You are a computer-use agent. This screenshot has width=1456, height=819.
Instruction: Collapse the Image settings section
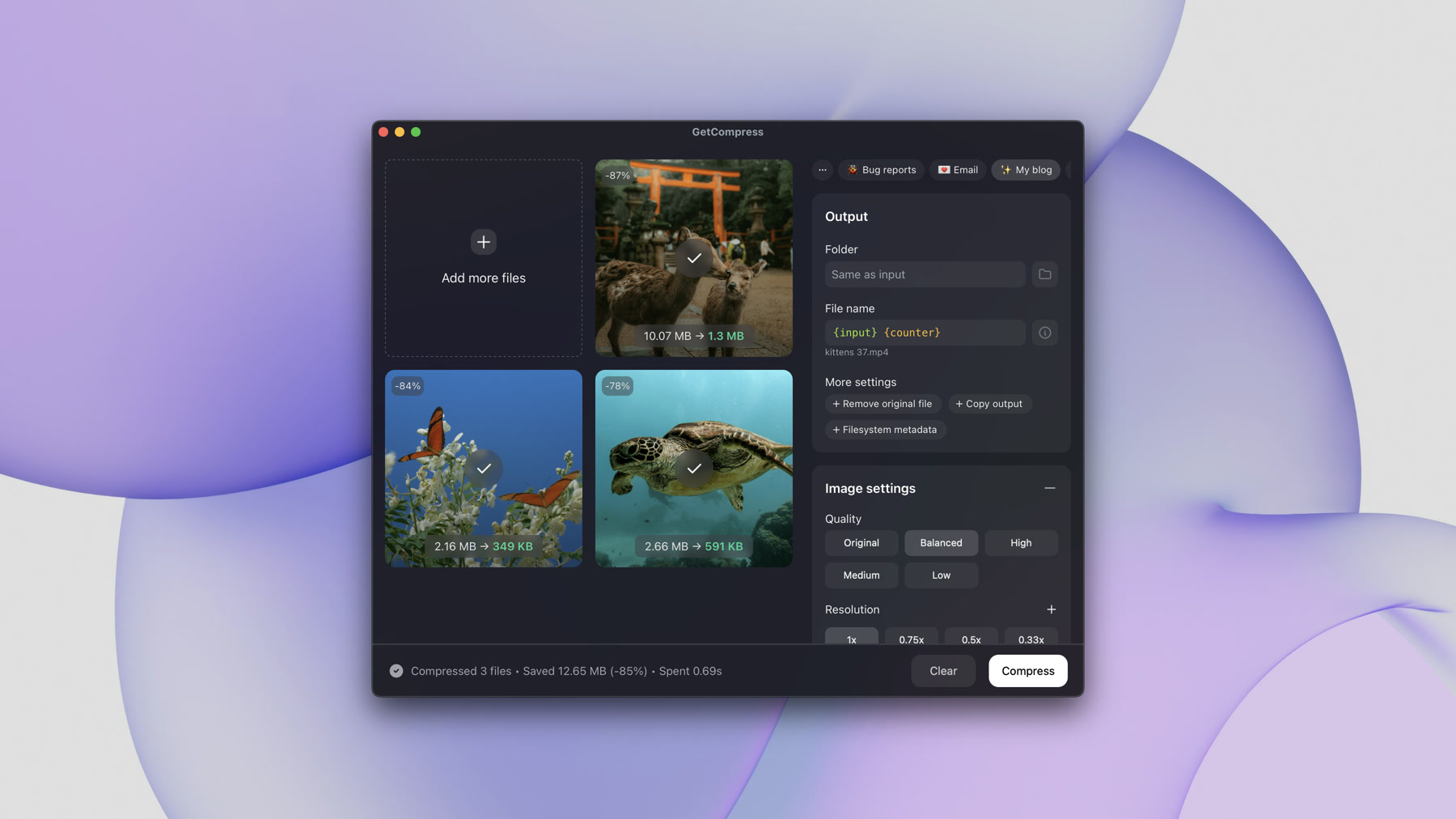(x=1049, y=488)
